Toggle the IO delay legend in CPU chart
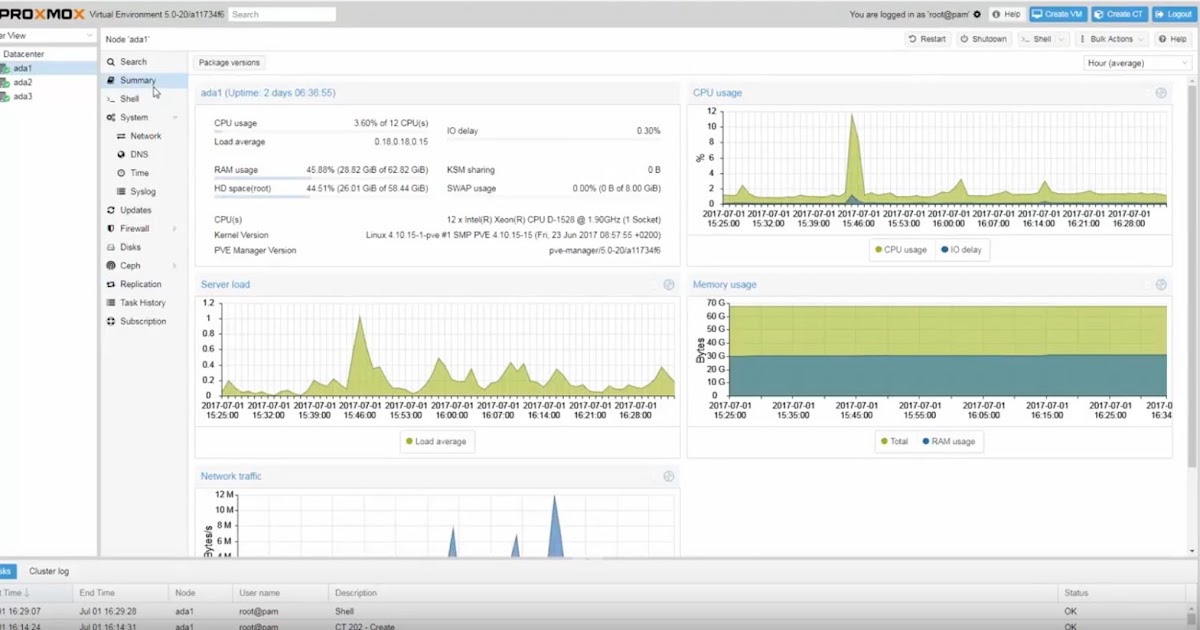The image size is (1200, 630). tap(960, 250)
